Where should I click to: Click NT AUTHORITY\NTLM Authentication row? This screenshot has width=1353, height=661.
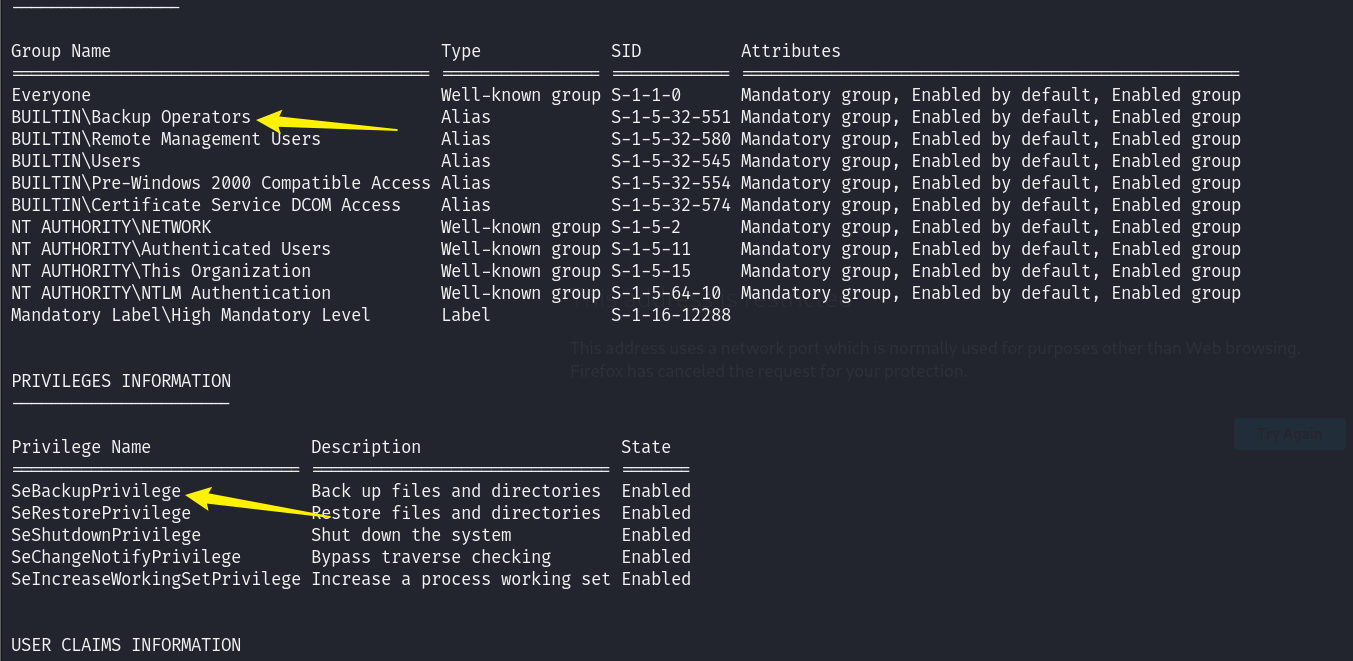(626, 293)
